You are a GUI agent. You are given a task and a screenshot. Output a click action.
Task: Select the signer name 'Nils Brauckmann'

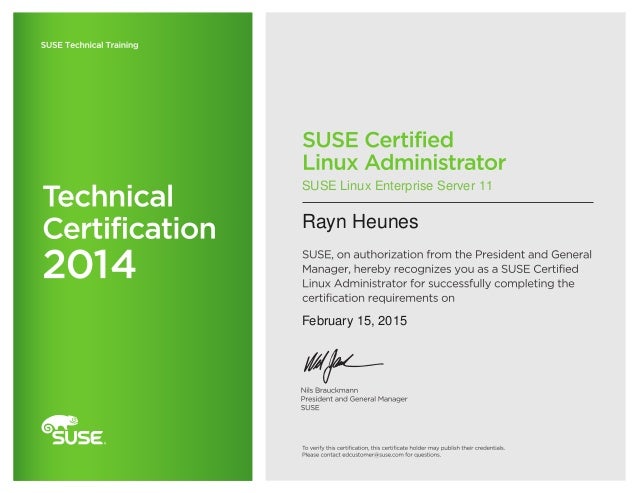[329, 390]
